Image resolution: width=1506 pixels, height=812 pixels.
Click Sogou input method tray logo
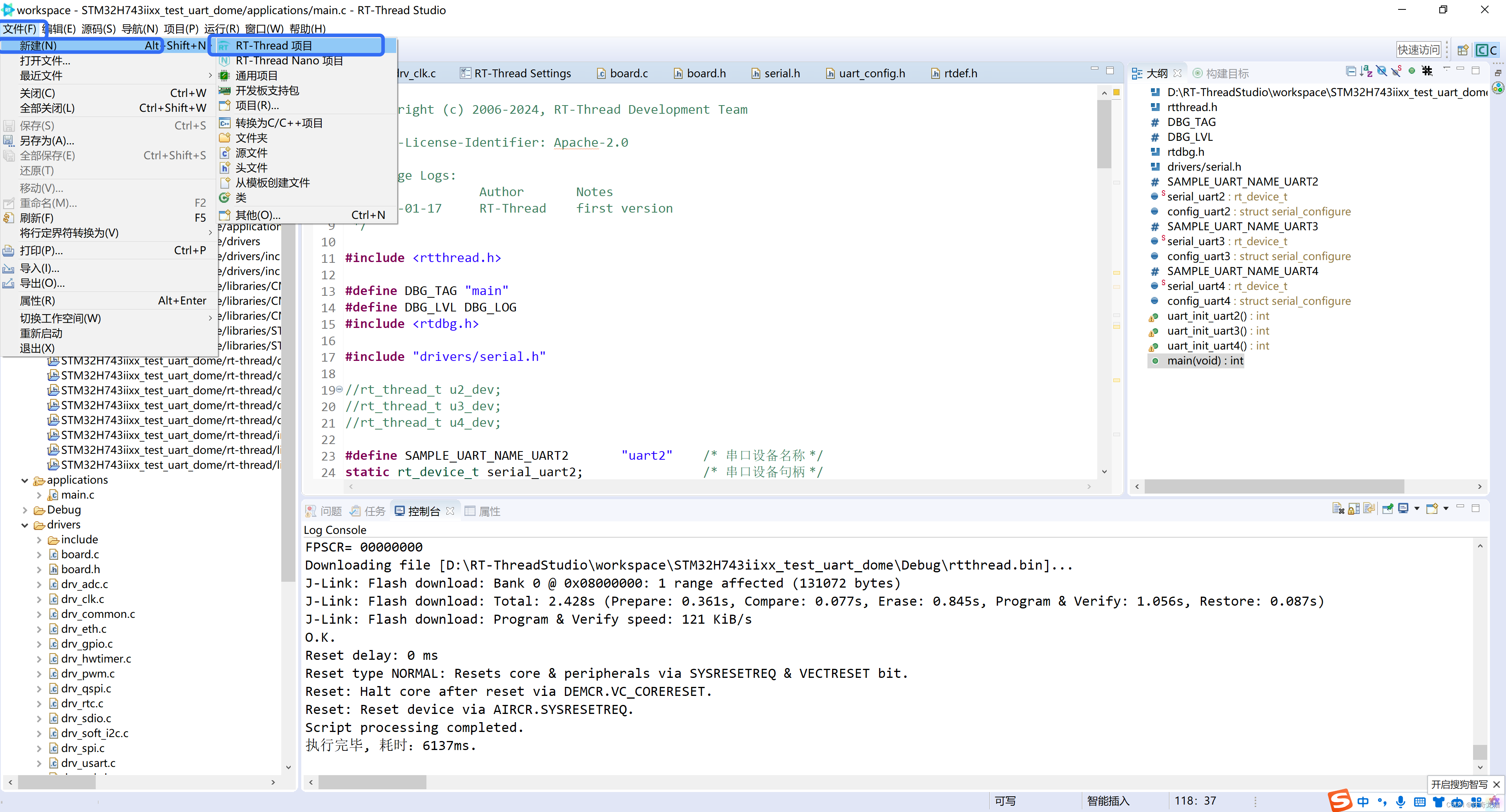1339,800
